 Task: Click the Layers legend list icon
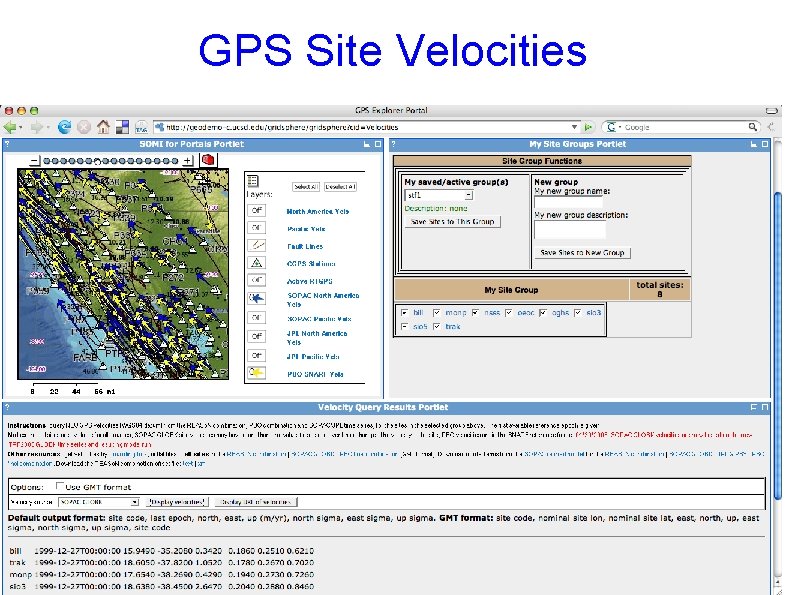point(253,181)
